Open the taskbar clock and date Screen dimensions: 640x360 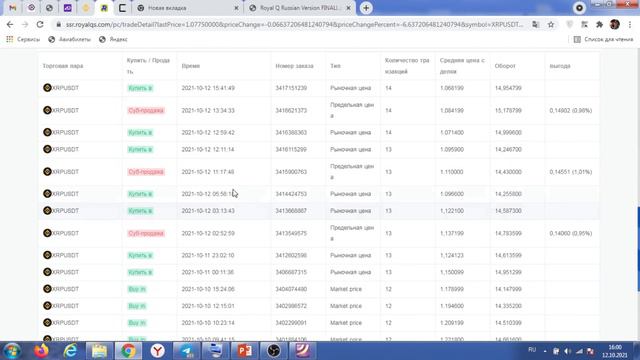(615, 351)
